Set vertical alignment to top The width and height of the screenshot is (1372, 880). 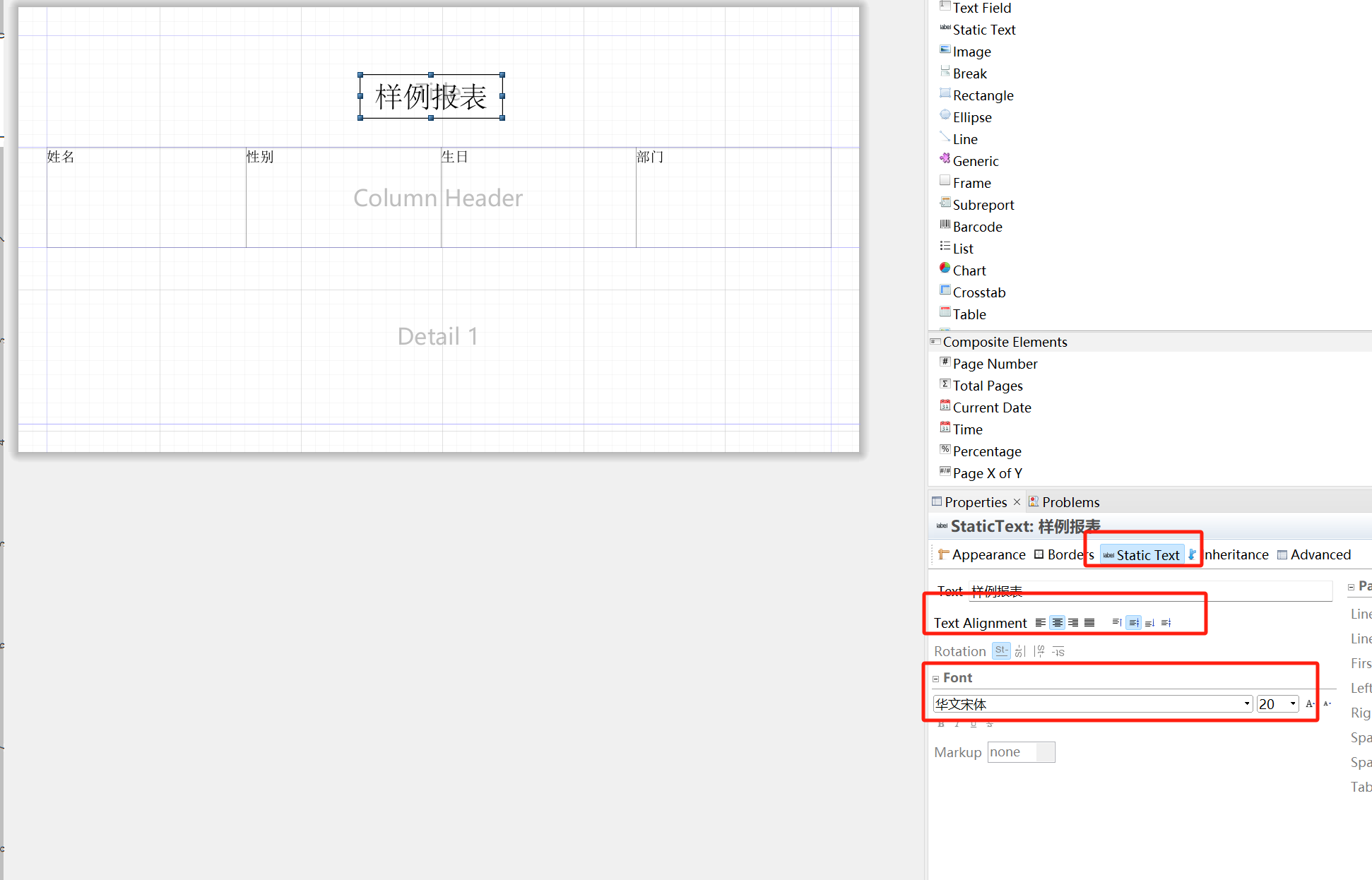(x=1117, y=622)
